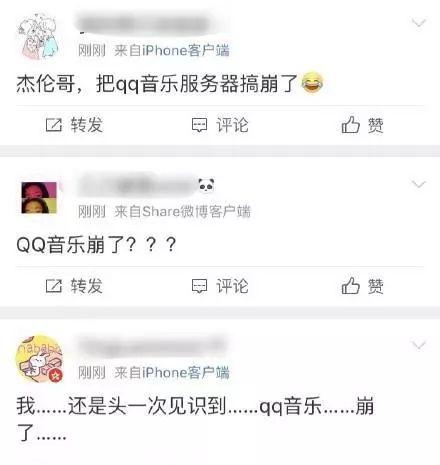
Task: Like the QQ音乐崩了 post with the thumbs-up
Action: click(x=351, y=286)
